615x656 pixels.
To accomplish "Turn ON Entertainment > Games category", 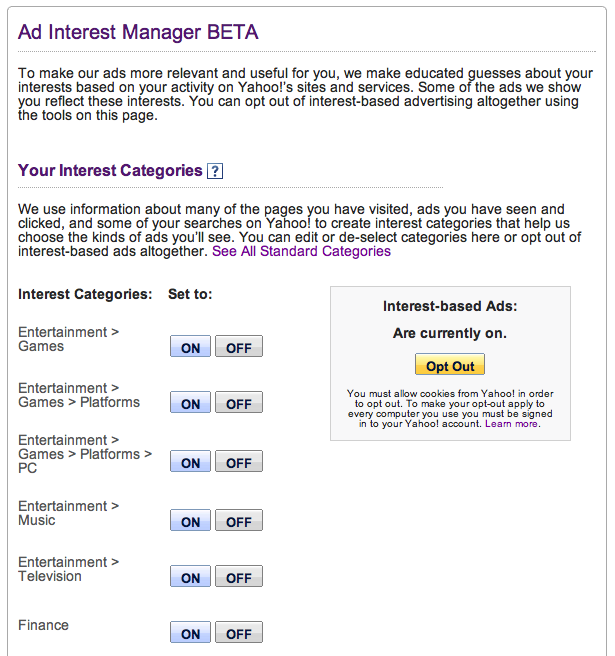I will point(190,348).
